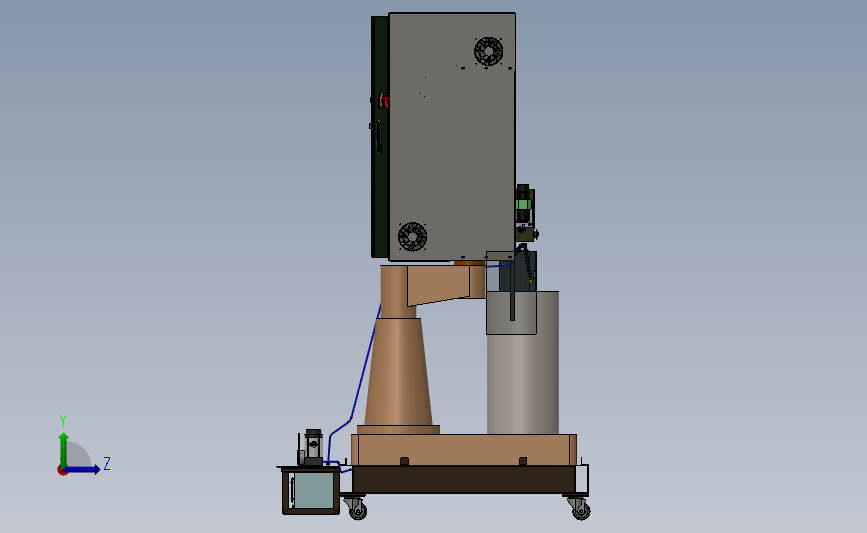Click the red triad origin point
This screenshot has height=533, width=867.
[62, 471]
